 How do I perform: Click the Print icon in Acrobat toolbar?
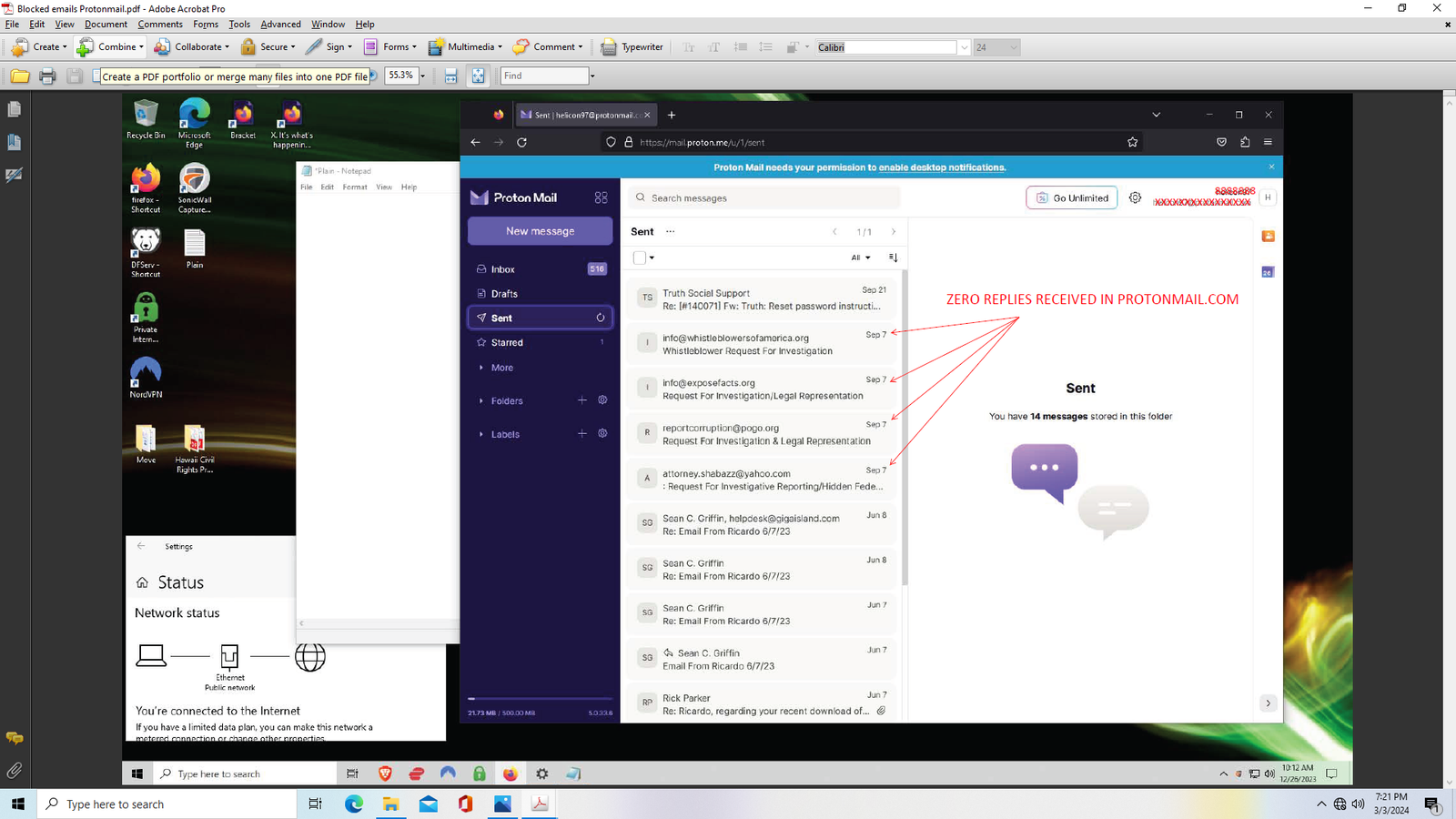[47, 76]
